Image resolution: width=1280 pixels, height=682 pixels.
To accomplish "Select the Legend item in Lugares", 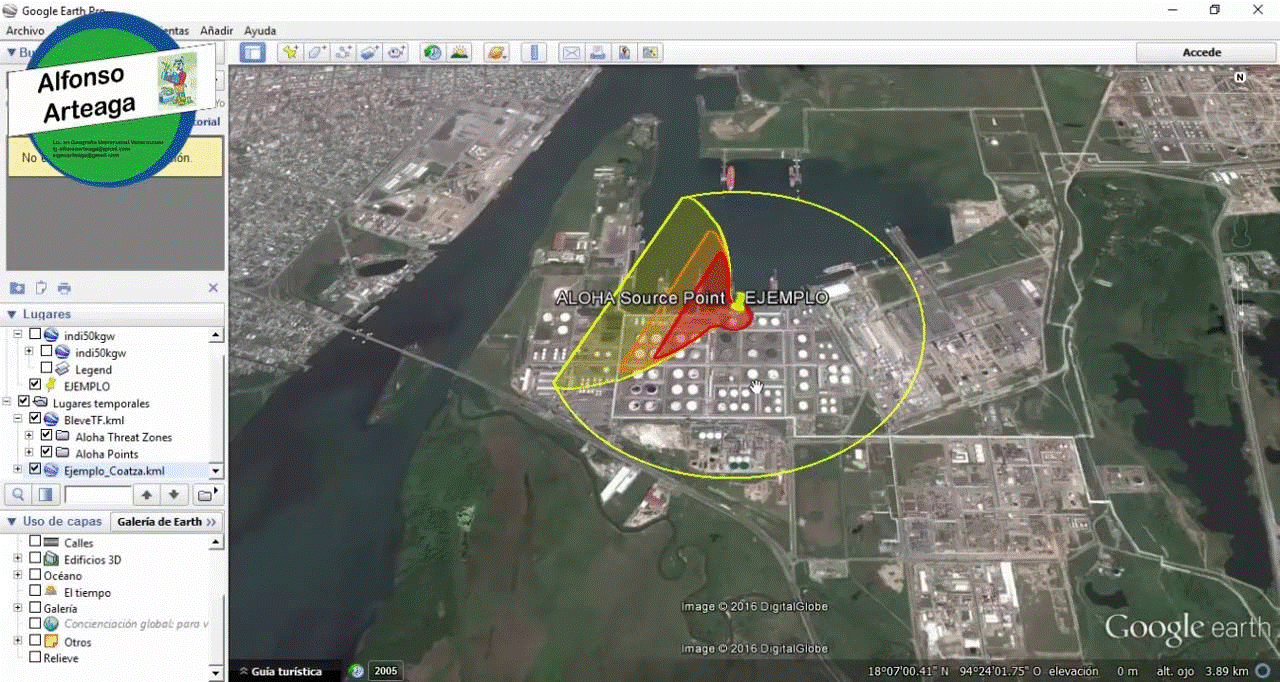I will tap(93, 369).
